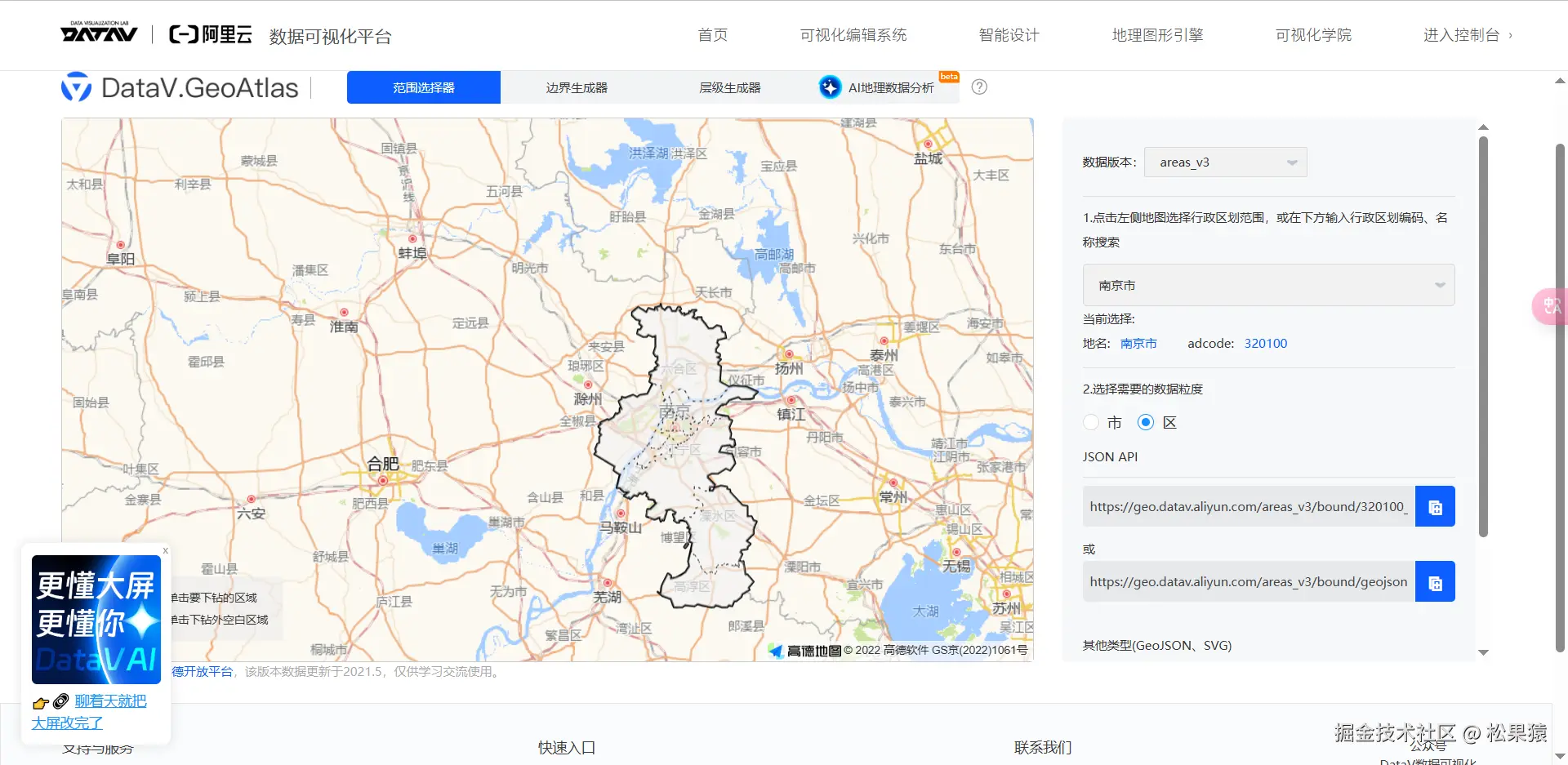Open 可视化编辑系统 in the top navigation
The image size is (1568, 765).
point(853,35)
